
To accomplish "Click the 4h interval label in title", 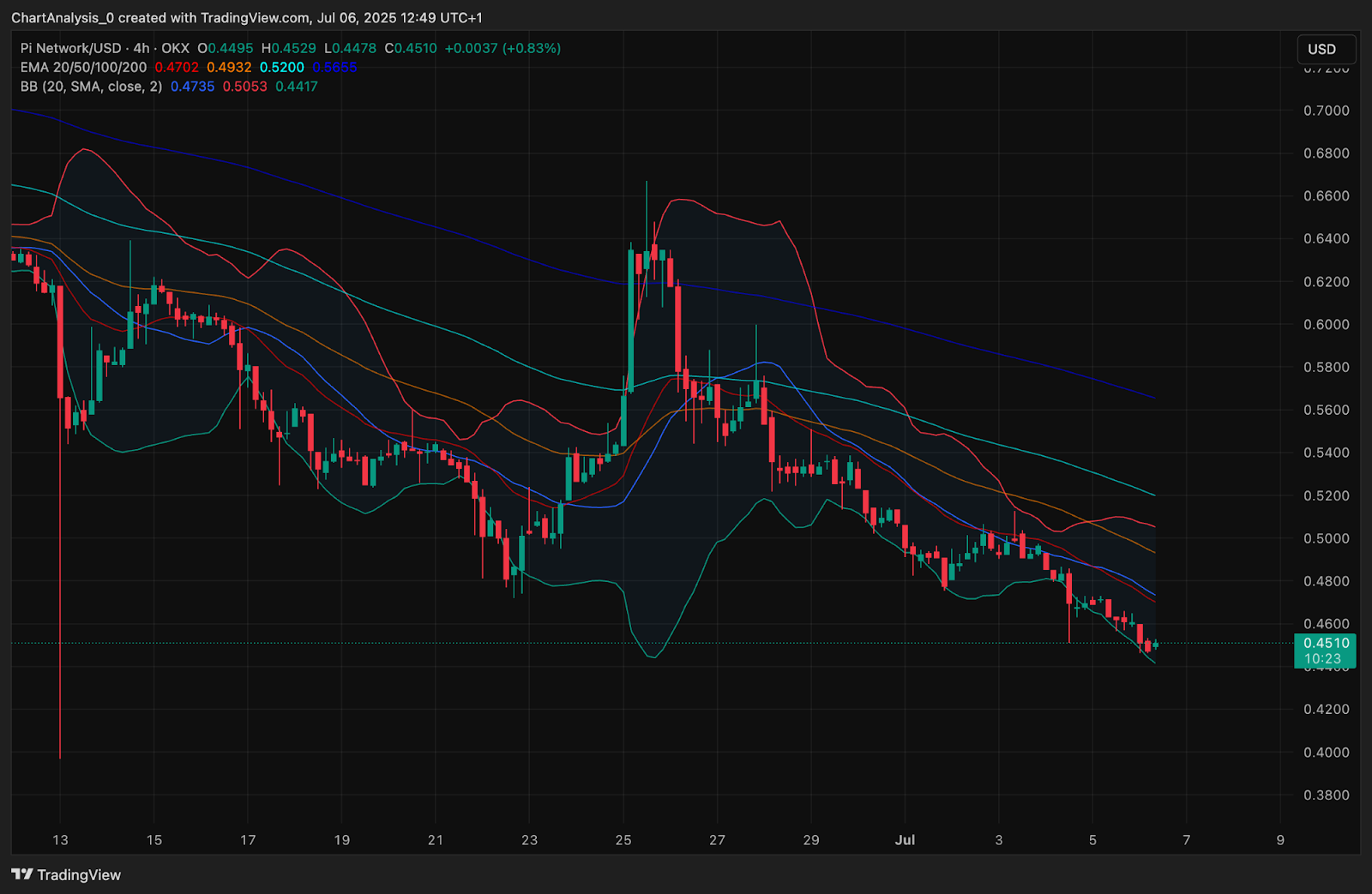I will click(141, 48).
